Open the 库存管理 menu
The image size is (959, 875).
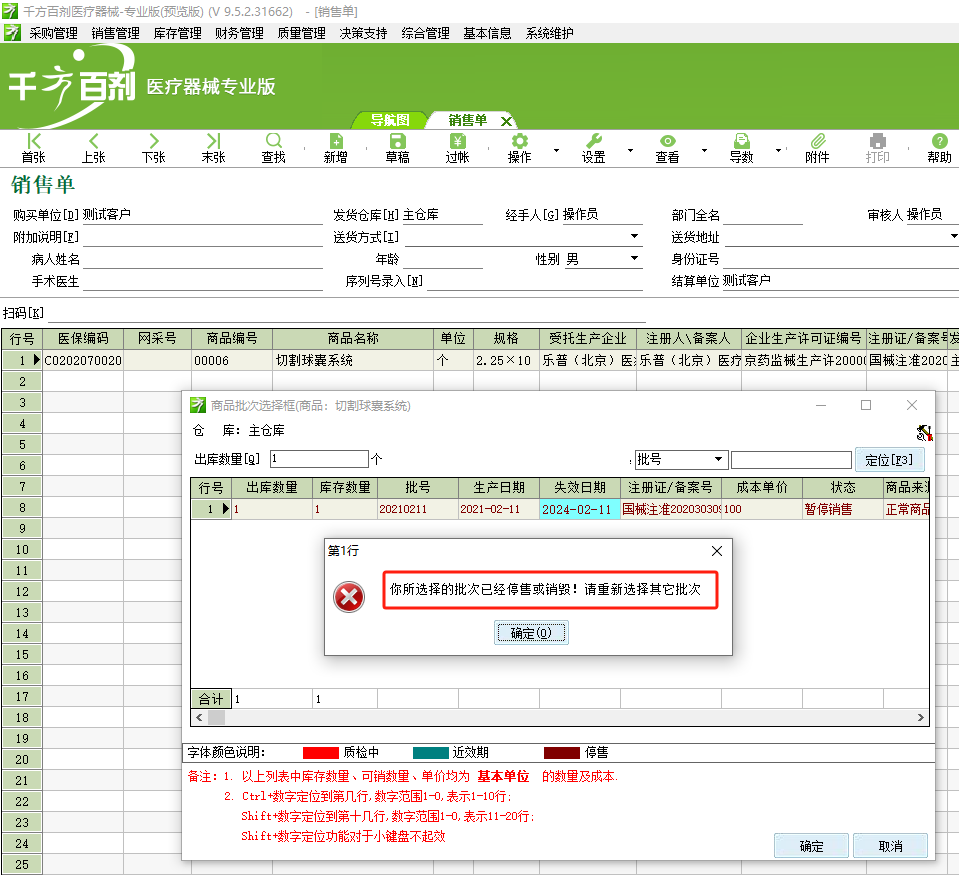pos(177,33)
